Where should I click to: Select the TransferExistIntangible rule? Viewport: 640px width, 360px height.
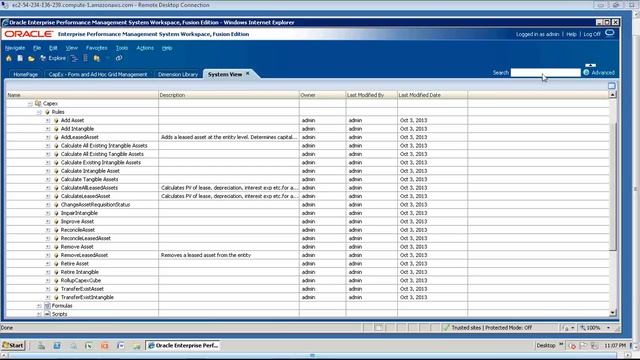point(87,298)
